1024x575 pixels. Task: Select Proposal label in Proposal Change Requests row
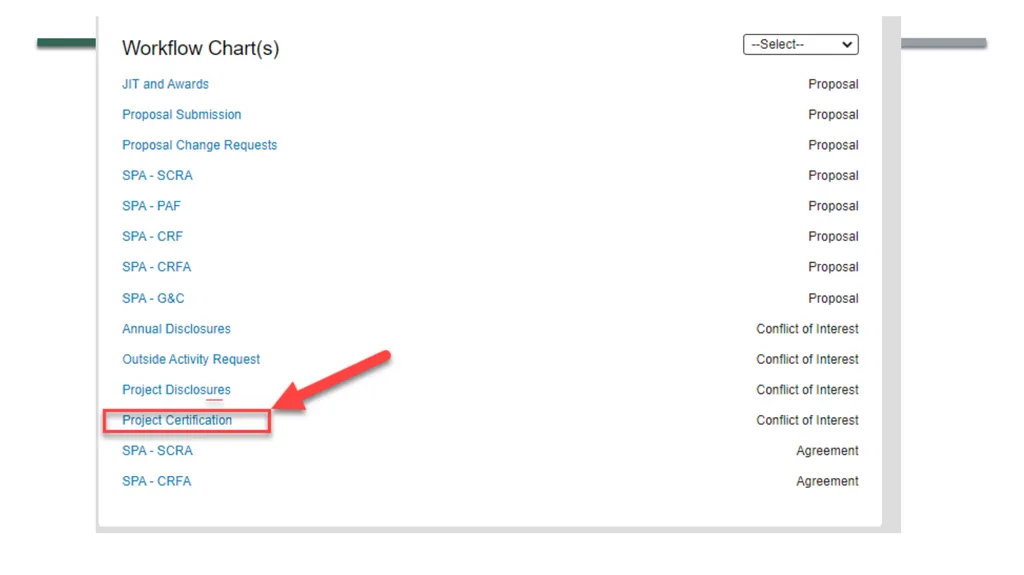833,145
